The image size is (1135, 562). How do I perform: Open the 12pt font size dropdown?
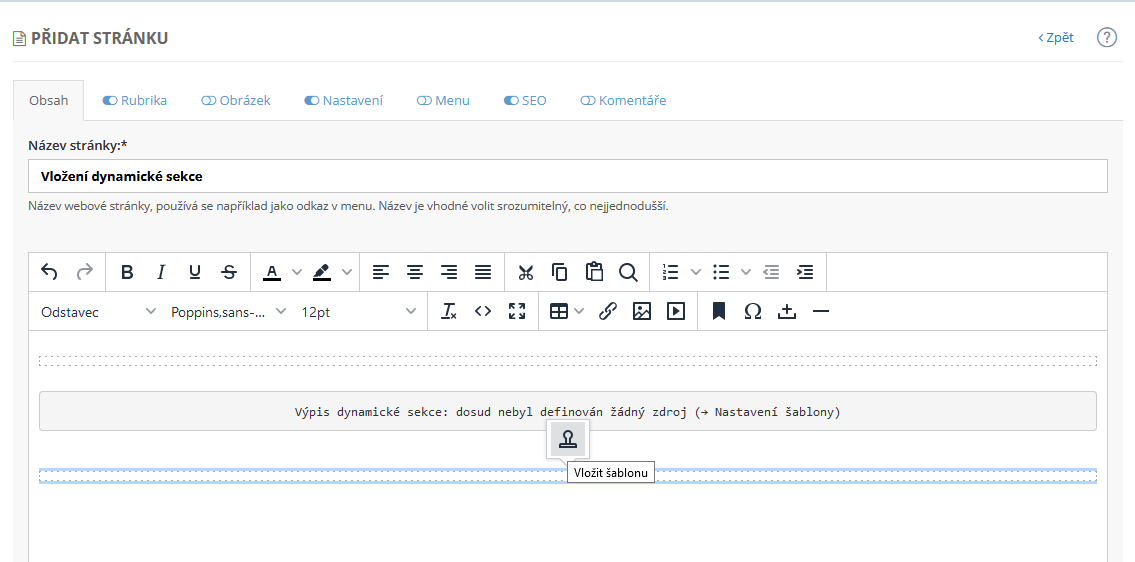(358, 312)
